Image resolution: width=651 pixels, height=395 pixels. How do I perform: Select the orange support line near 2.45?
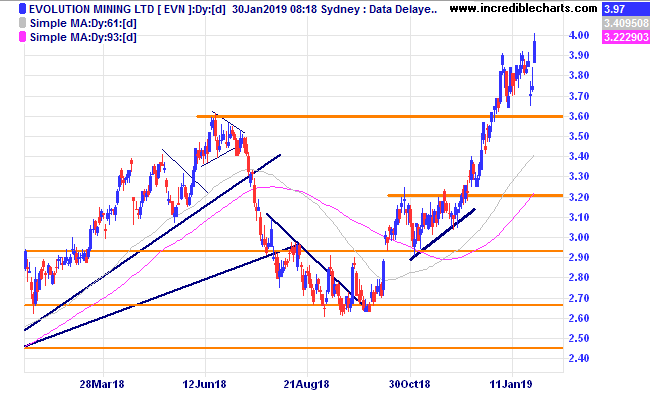[294, 348]
